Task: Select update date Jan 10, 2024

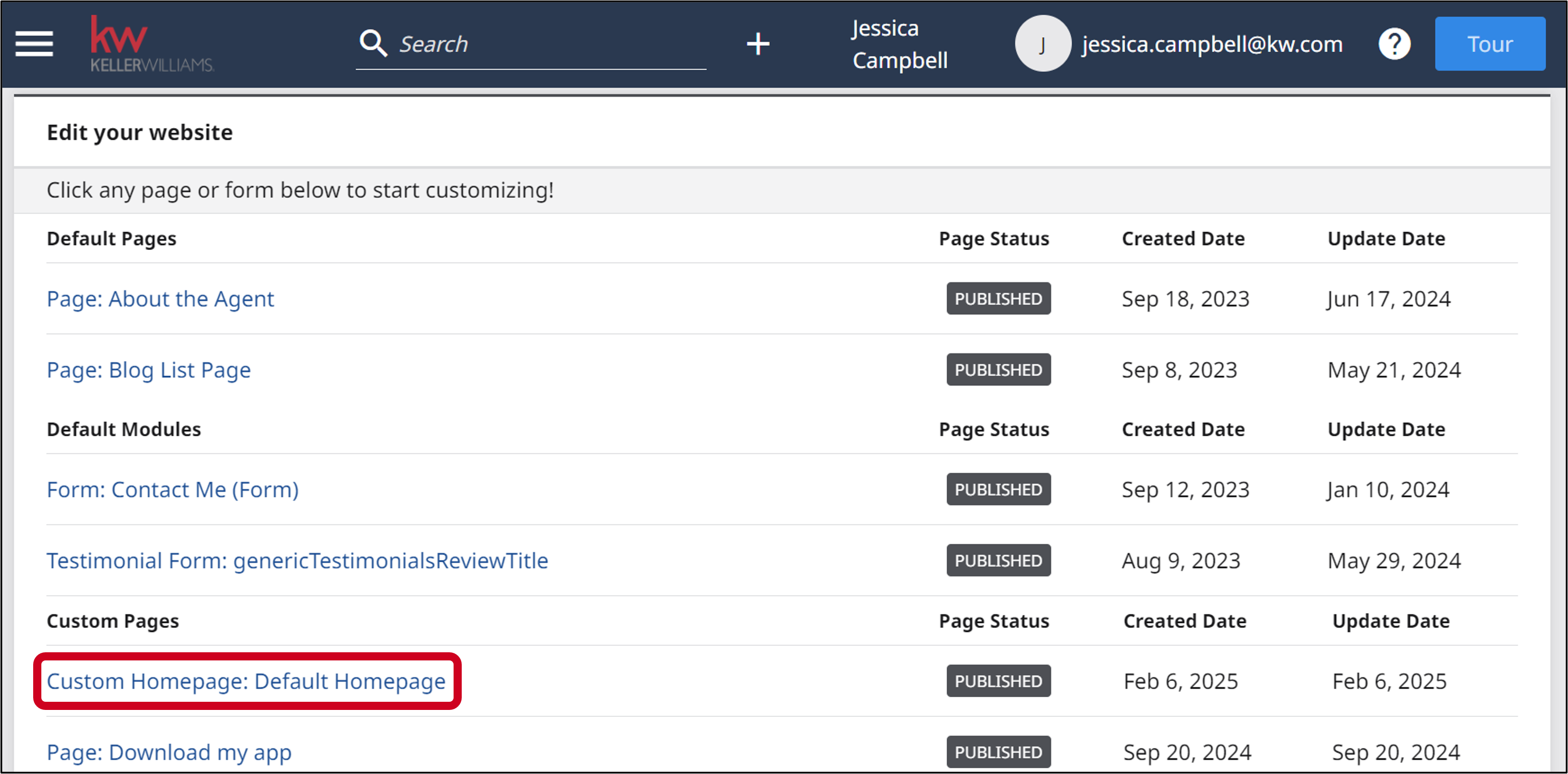Action: 1388,490
